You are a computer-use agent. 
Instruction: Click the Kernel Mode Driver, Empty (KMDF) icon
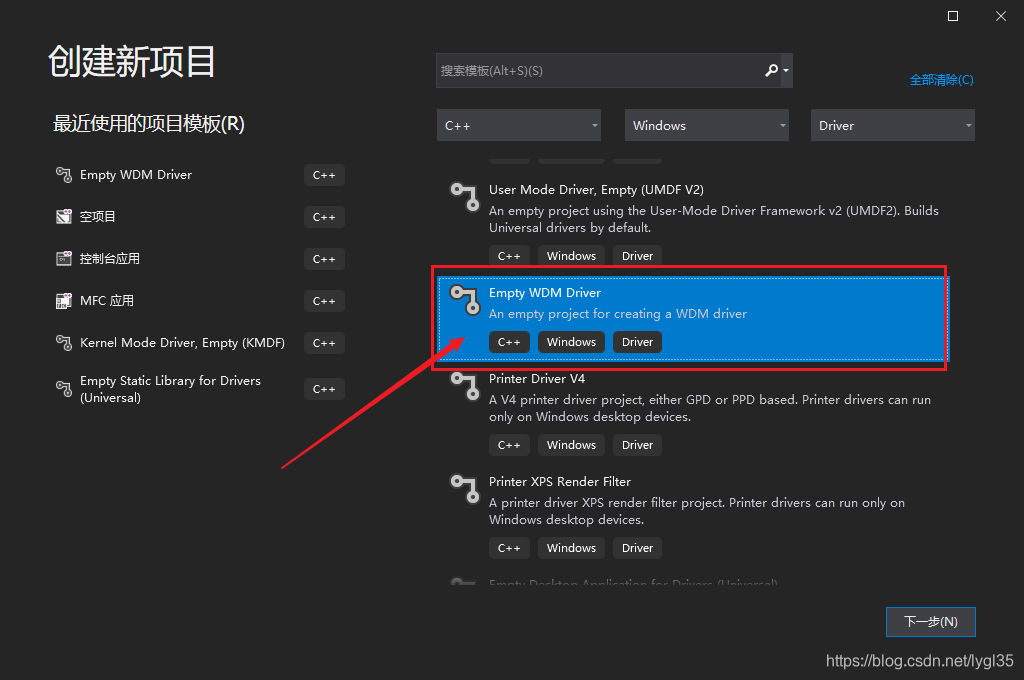point(63,342)
